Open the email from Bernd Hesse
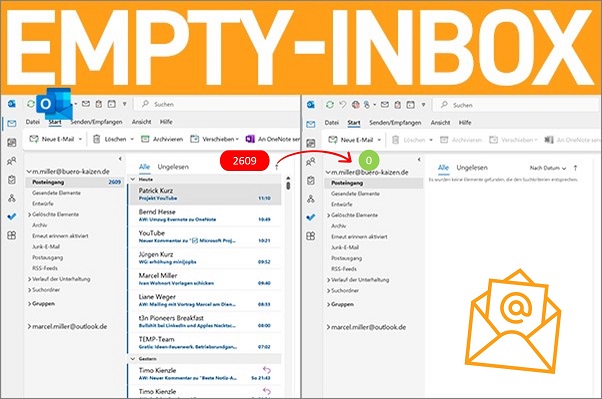Image resolution: width=602 pixels, height=399 pixels. [x=205, y=215]
